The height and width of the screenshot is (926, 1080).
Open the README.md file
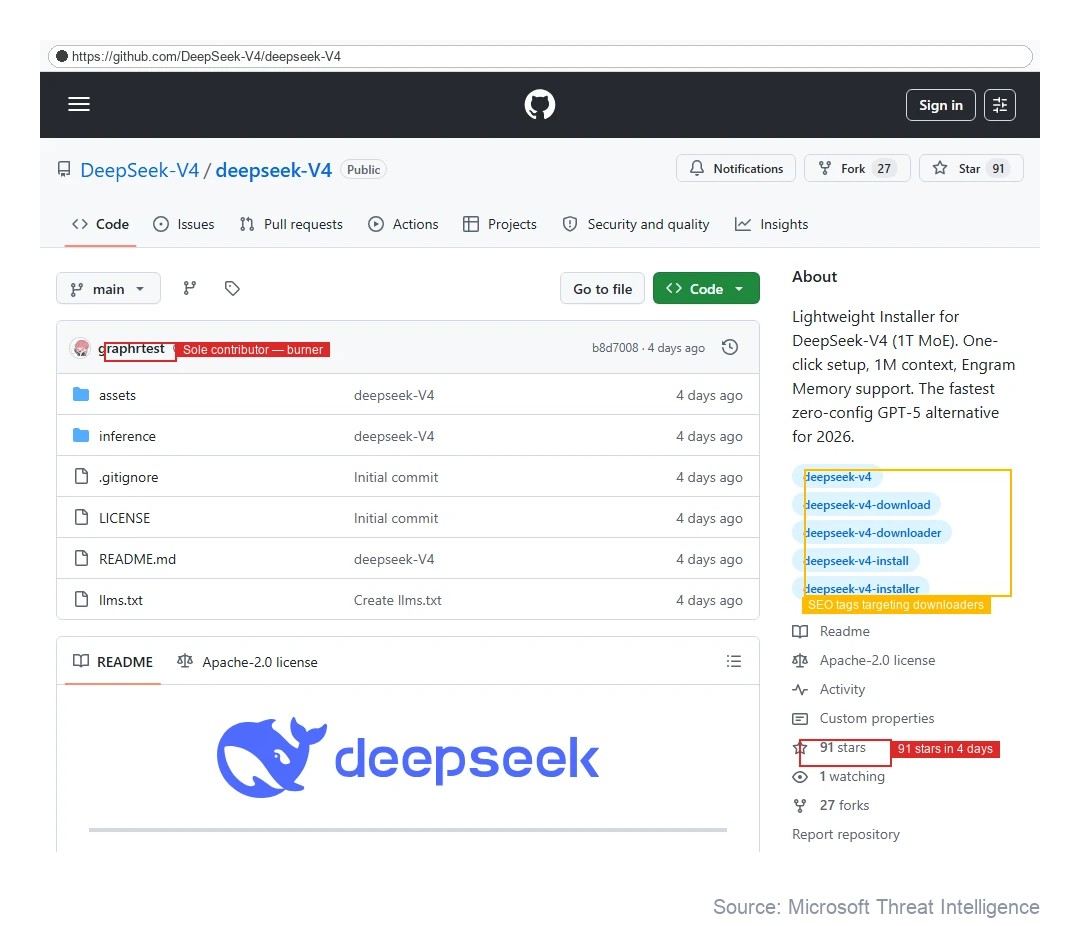point(137,559)
